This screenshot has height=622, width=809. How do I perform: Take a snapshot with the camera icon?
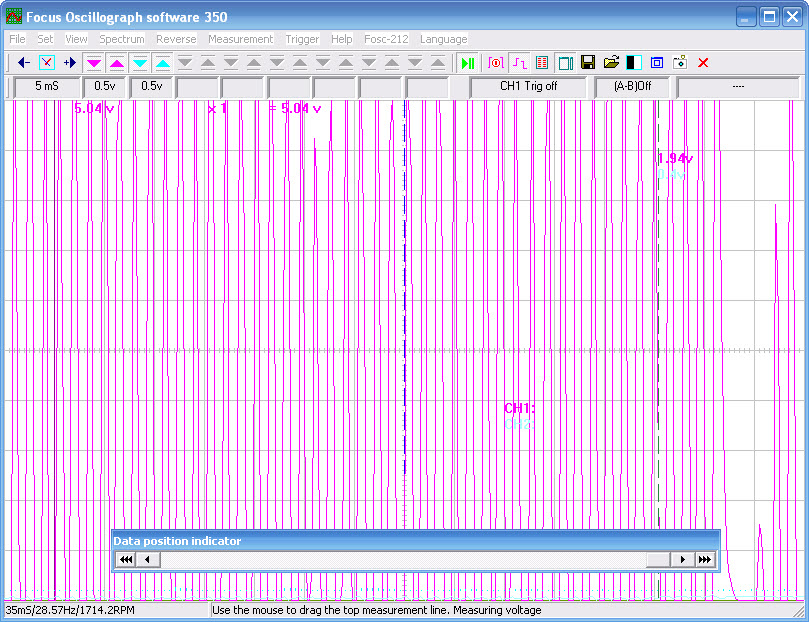680,63
